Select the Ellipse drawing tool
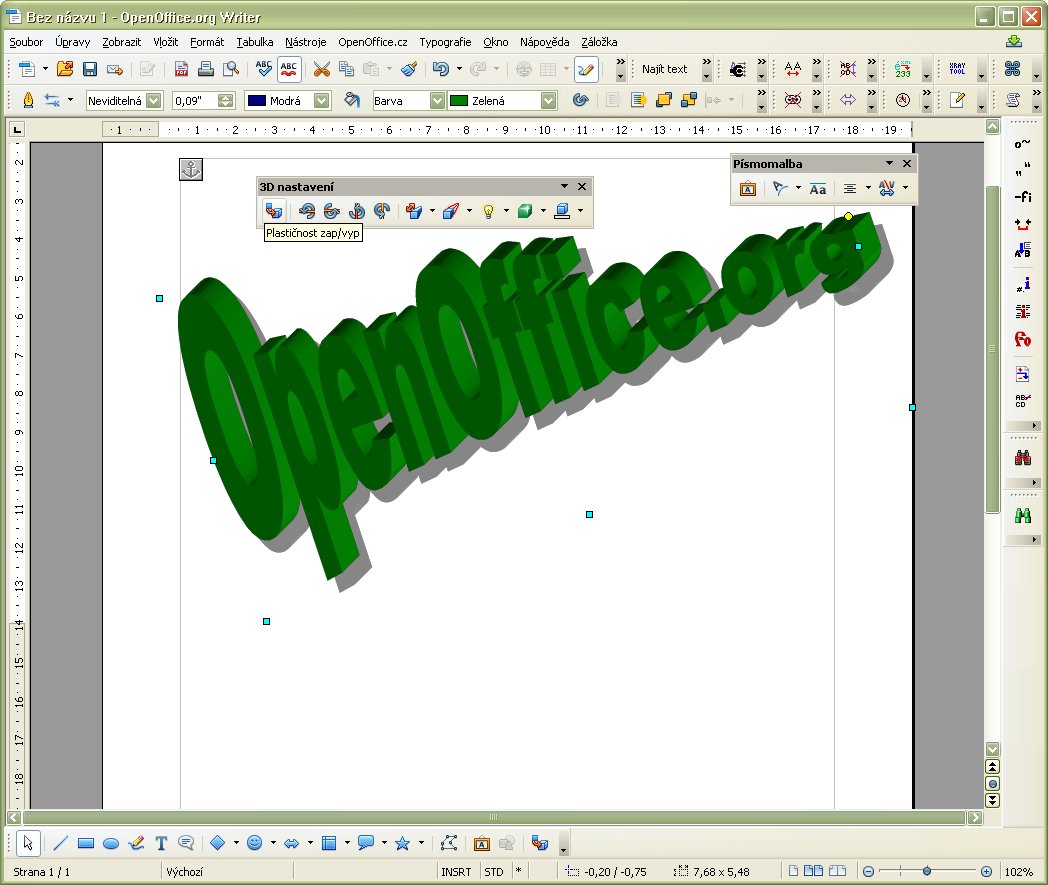This screenshot has height=885, width=1048. (111, 843)
